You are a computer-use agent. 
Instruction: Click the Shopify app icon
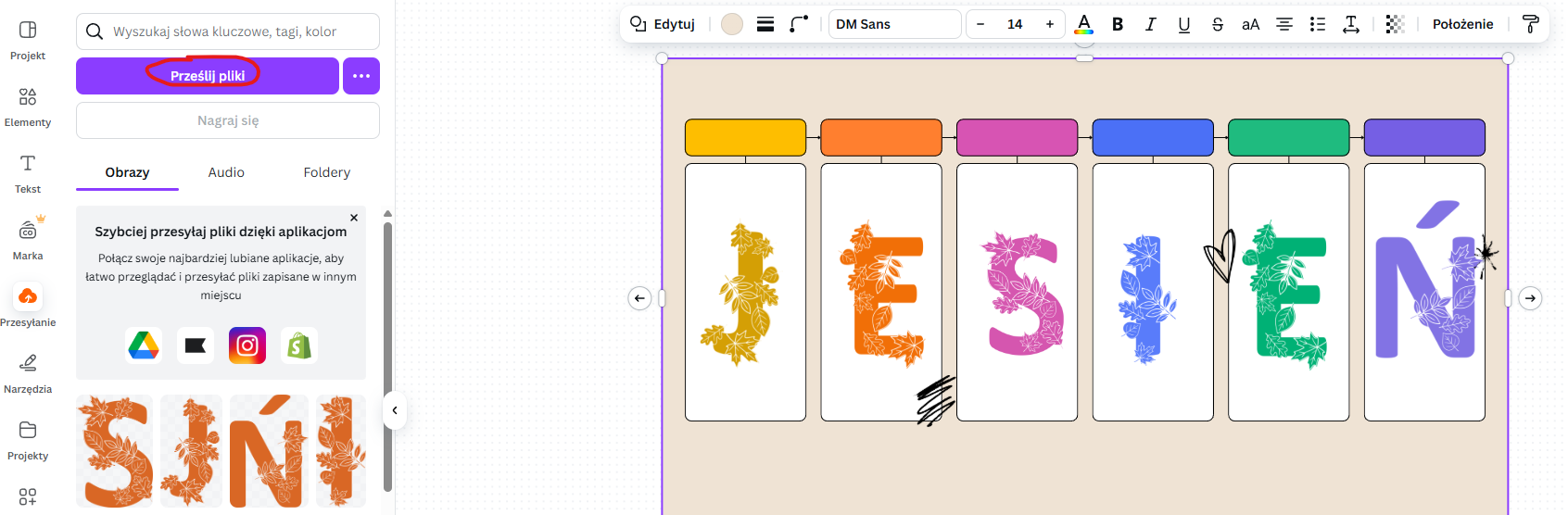click(299, 345)
